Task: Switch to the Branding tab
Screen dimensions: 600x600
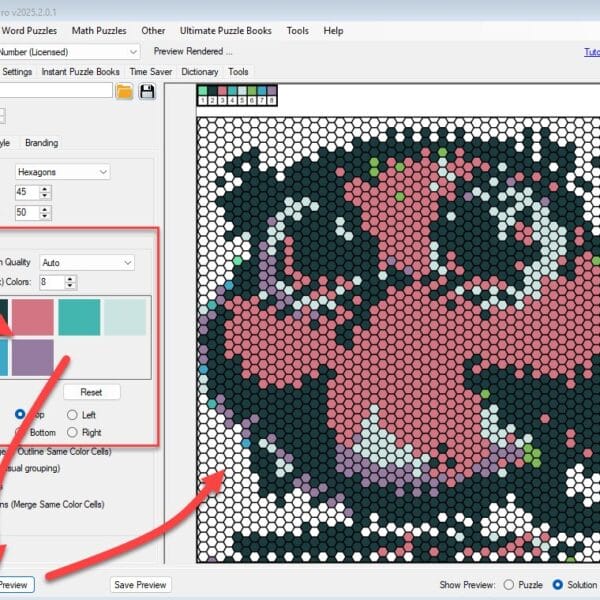Action: (41, 143)
